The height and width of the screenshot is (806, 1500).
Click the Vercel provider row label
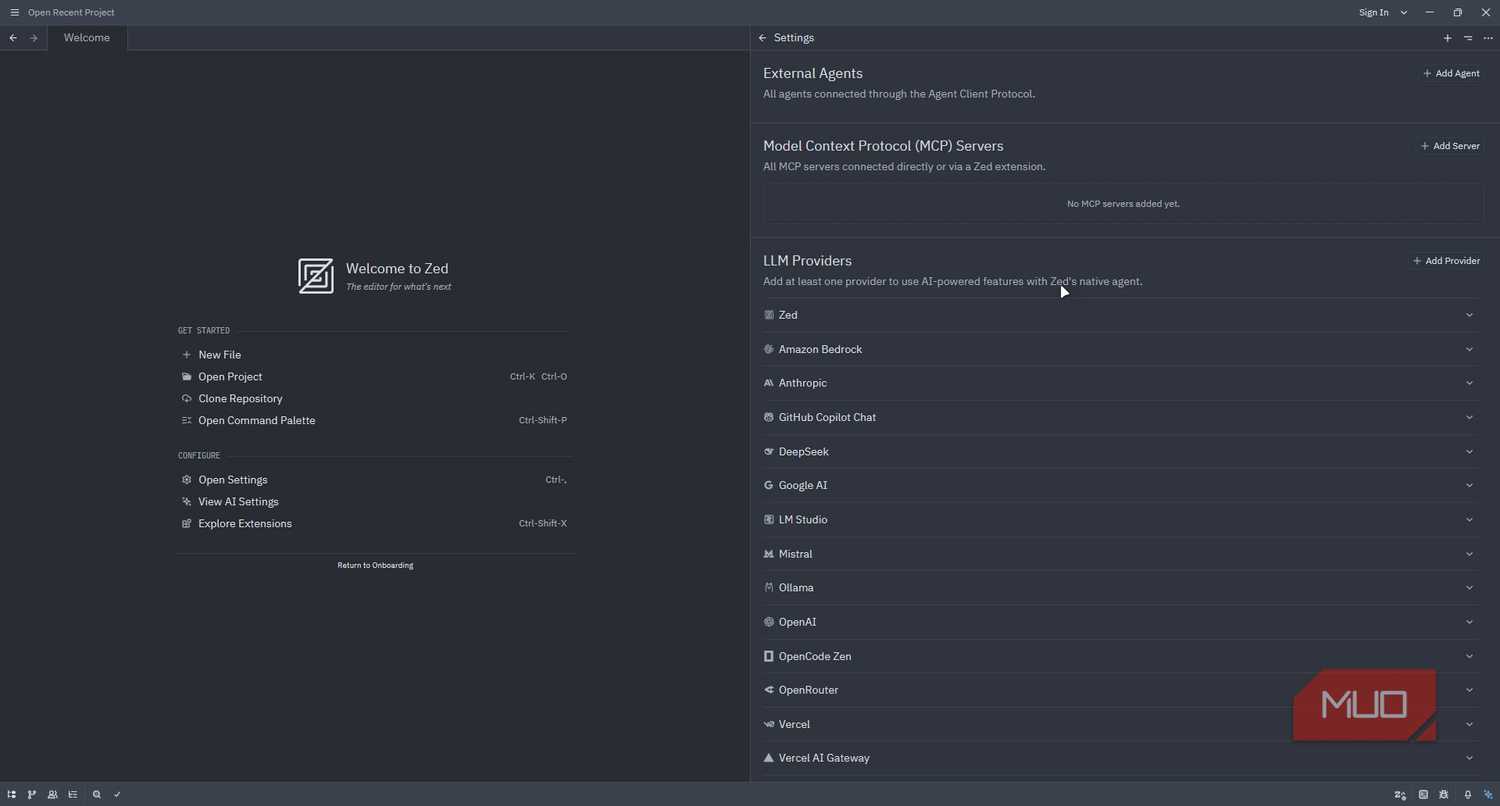tap(794, 724)
